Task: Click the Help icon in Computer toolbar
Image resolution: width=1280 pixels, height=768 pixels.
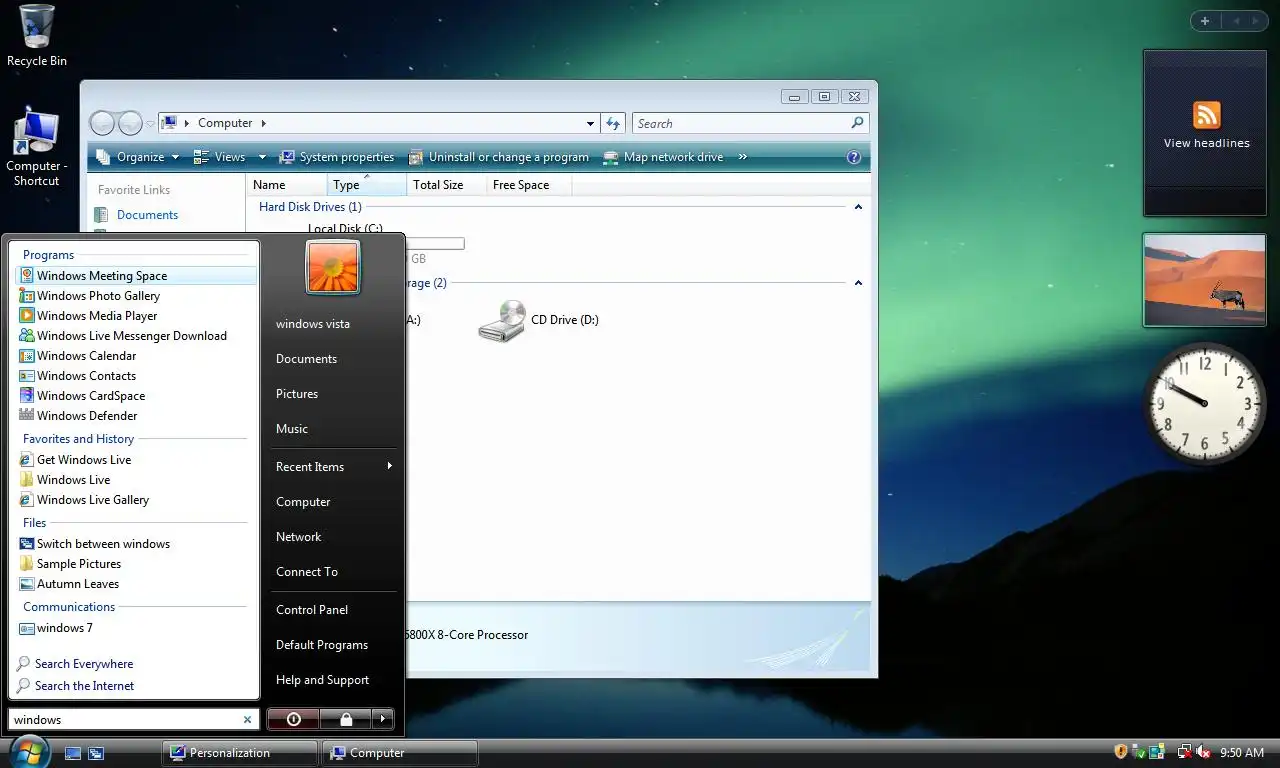Action: point(854,157)
